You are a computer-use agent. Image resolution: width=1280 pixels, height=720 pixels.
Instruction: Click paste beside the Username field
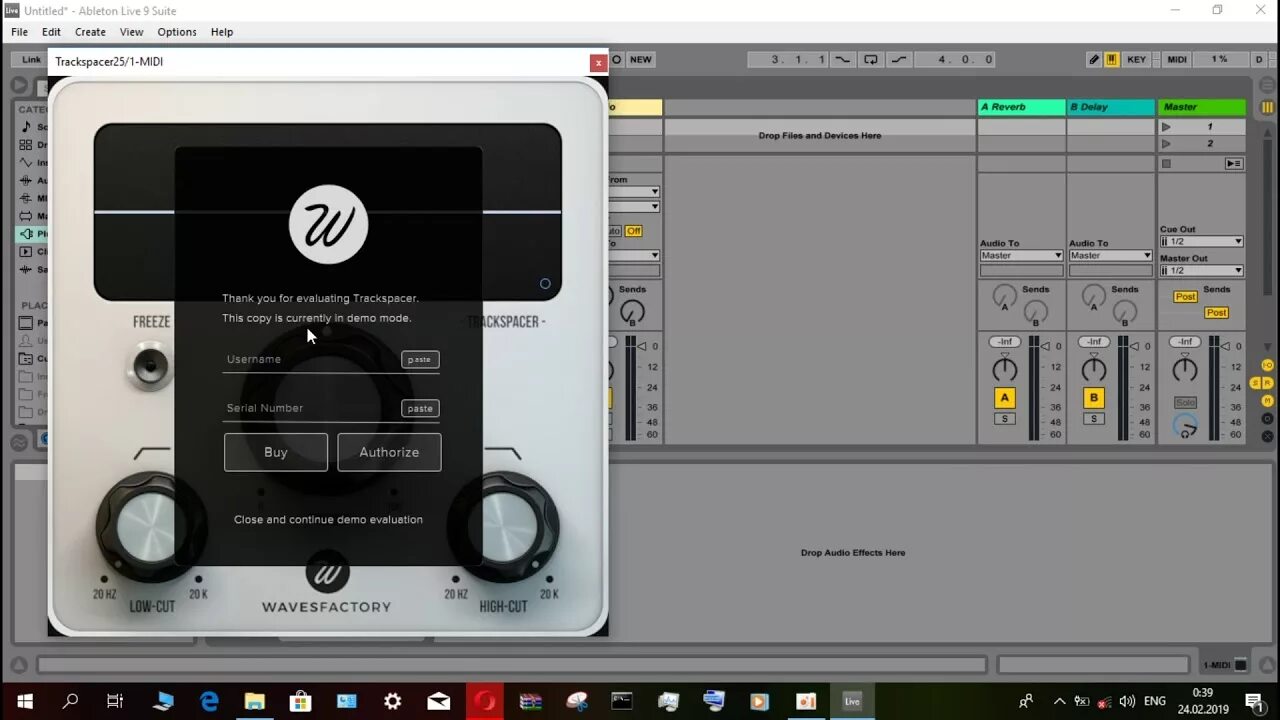coord(420,359)
